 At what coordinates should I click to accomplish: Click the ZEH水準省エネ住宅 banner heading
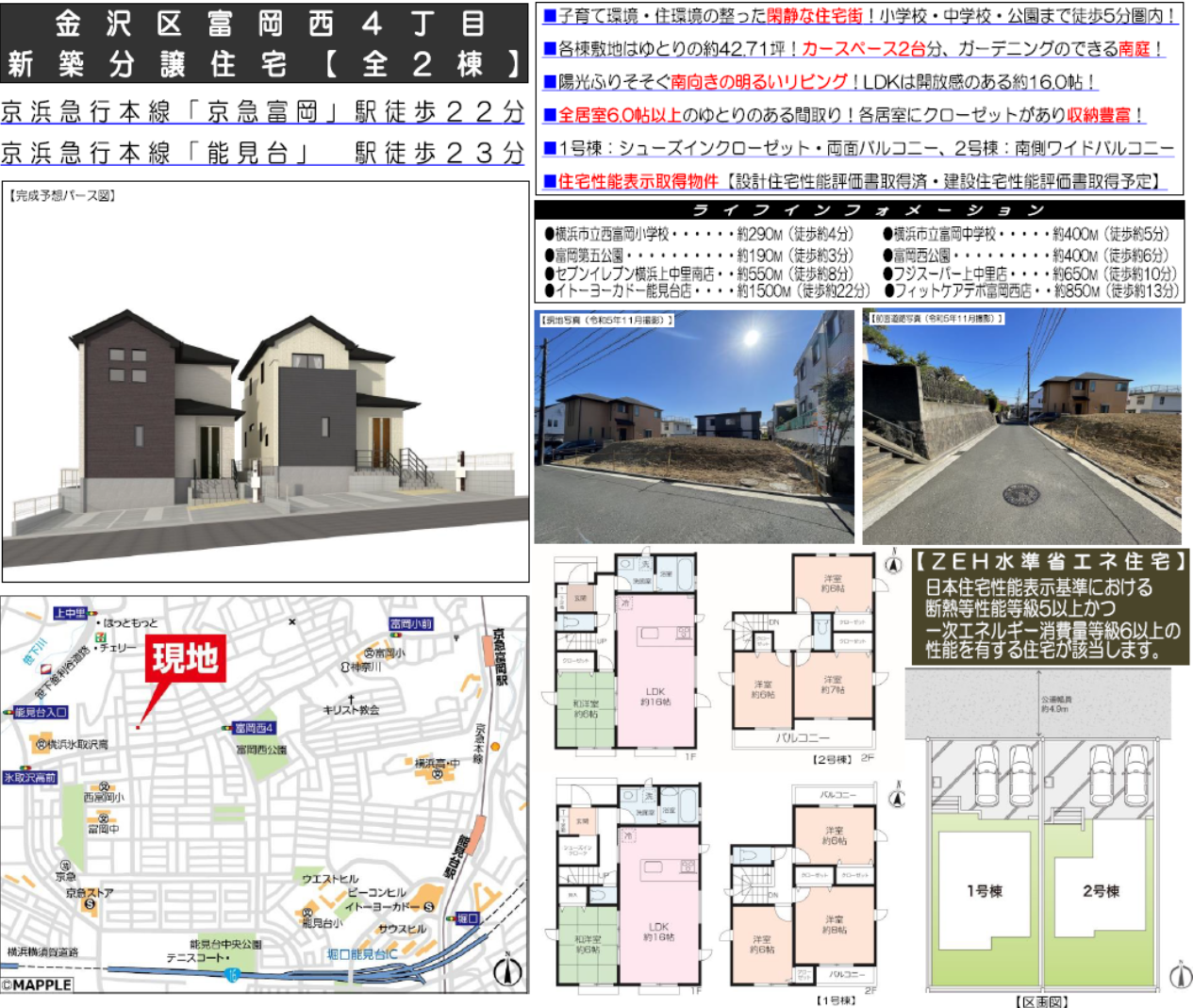pyautogui.click(x=1050, y=562)
